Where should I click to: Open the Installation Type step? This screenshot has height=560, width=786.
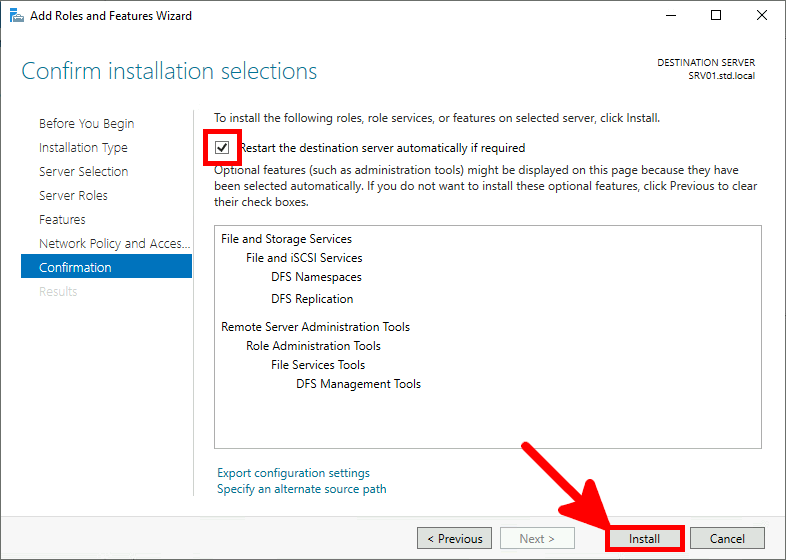(x=83, y=148)
